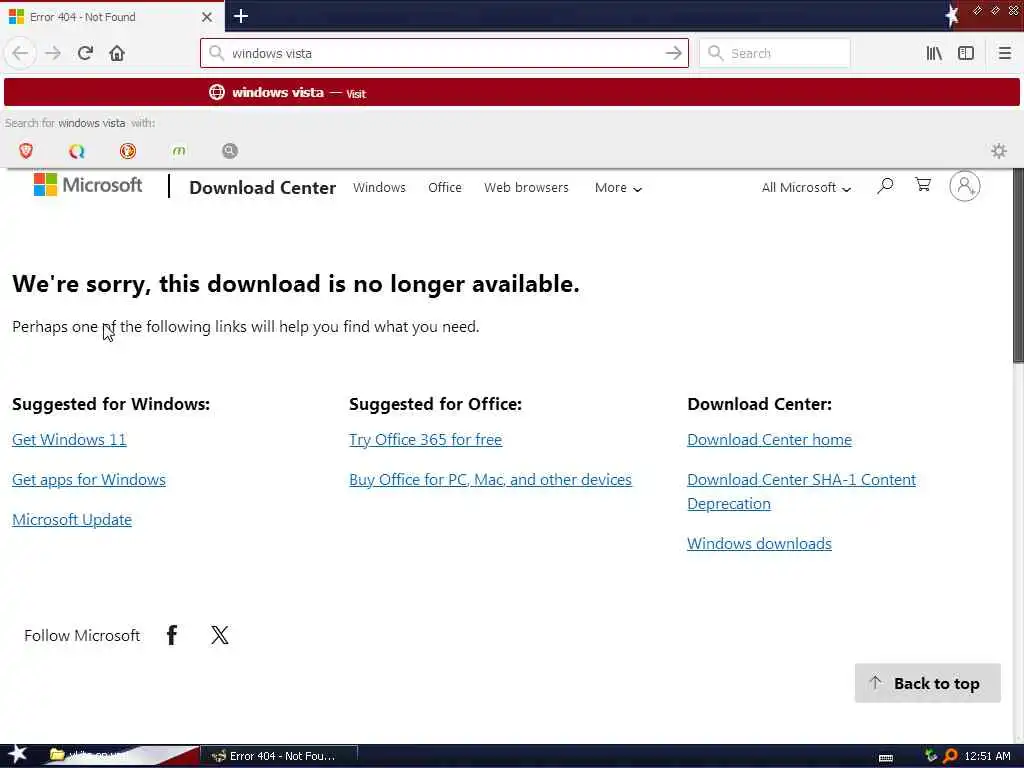Screen dimensions: 1024x768
Task: Follow the Get Windows 11 link
Action: pos(69,440)
